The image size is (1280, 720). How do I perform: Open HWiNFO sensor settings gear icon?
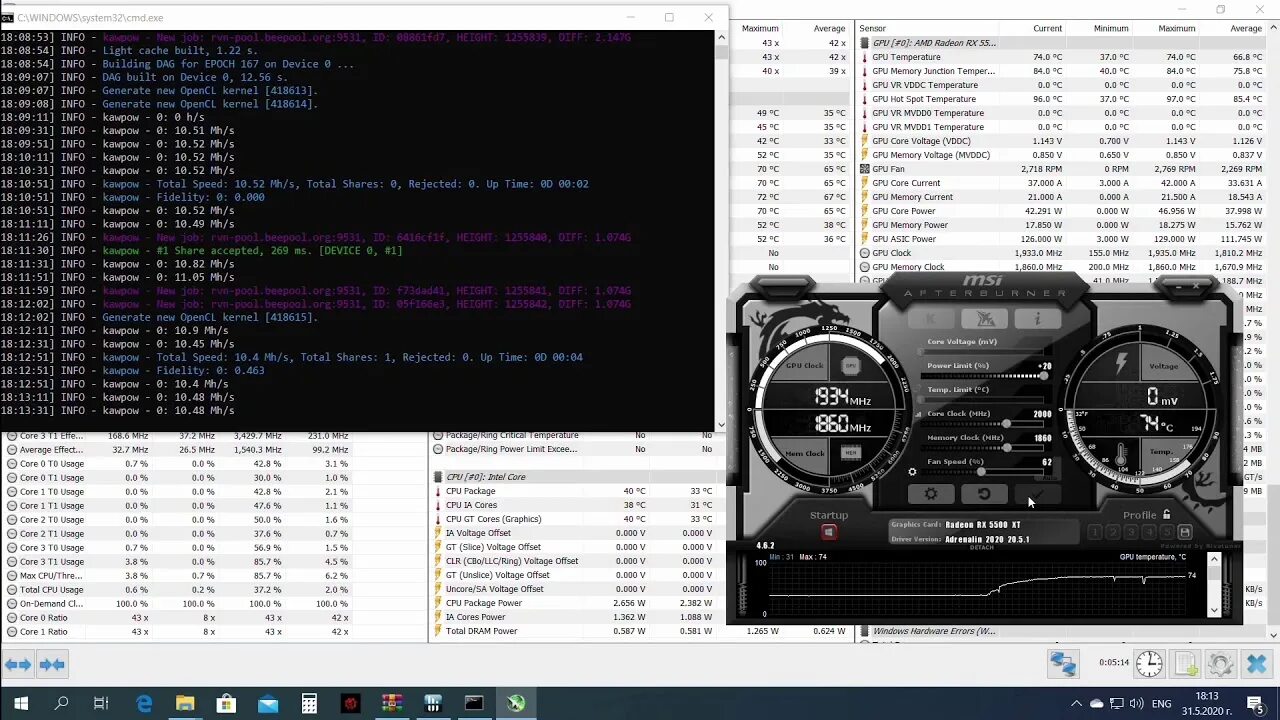(1220, 663)
